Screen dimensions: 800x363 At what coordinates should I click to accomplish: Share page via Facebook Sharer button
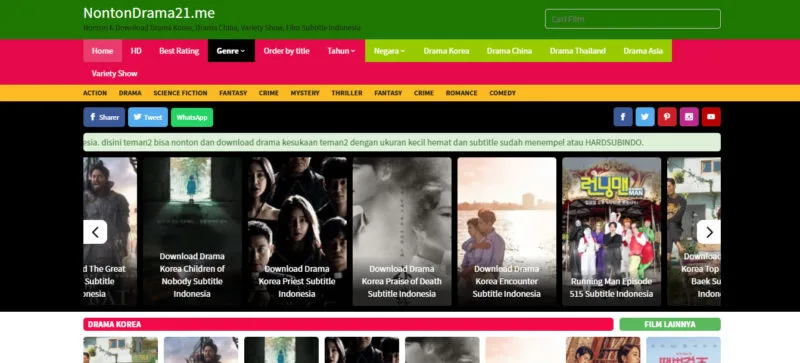coord(104,117)
